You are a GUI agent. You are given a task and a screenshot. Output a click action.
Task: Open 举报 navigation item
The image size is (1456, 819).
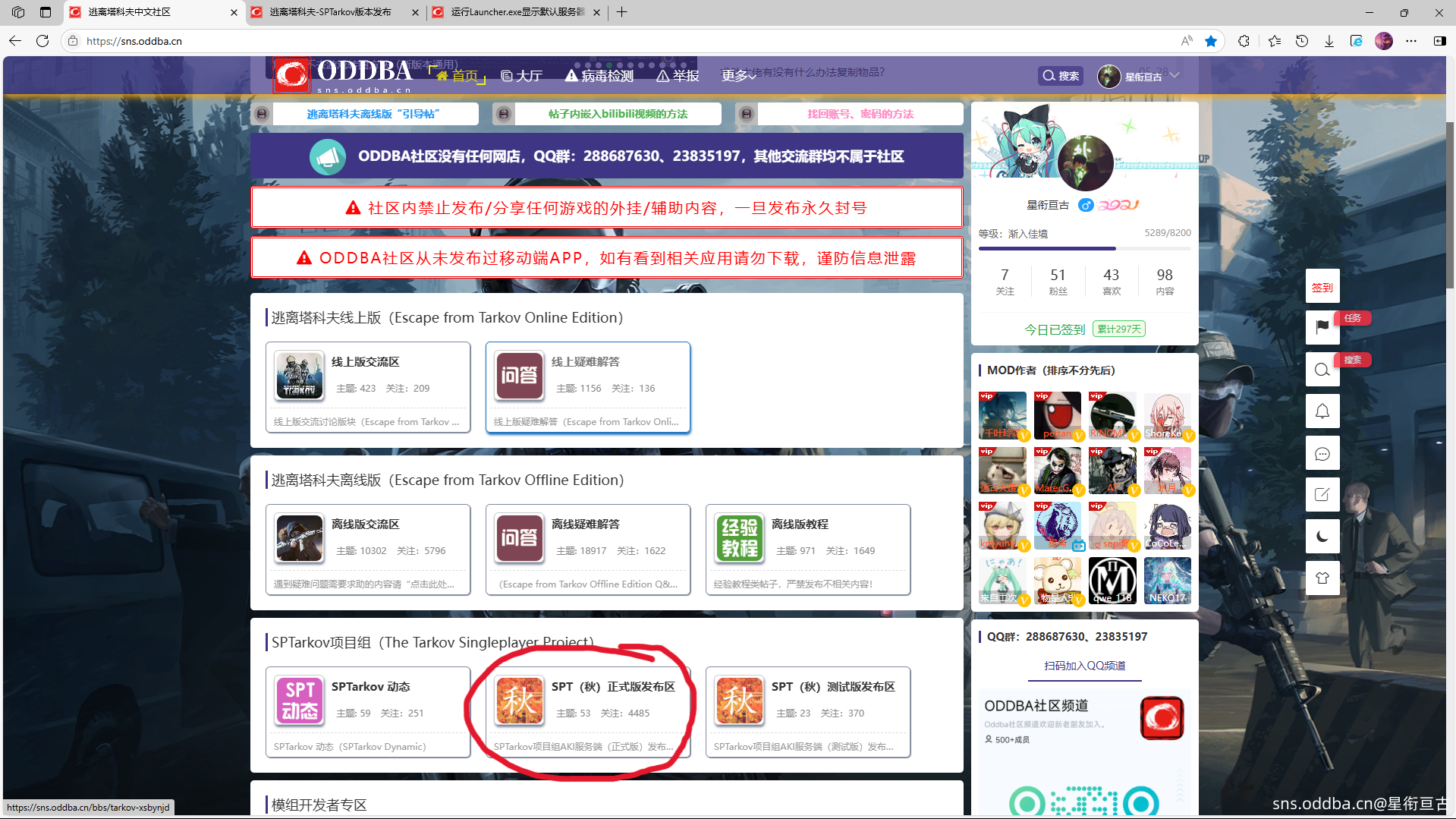coord(678,75)
